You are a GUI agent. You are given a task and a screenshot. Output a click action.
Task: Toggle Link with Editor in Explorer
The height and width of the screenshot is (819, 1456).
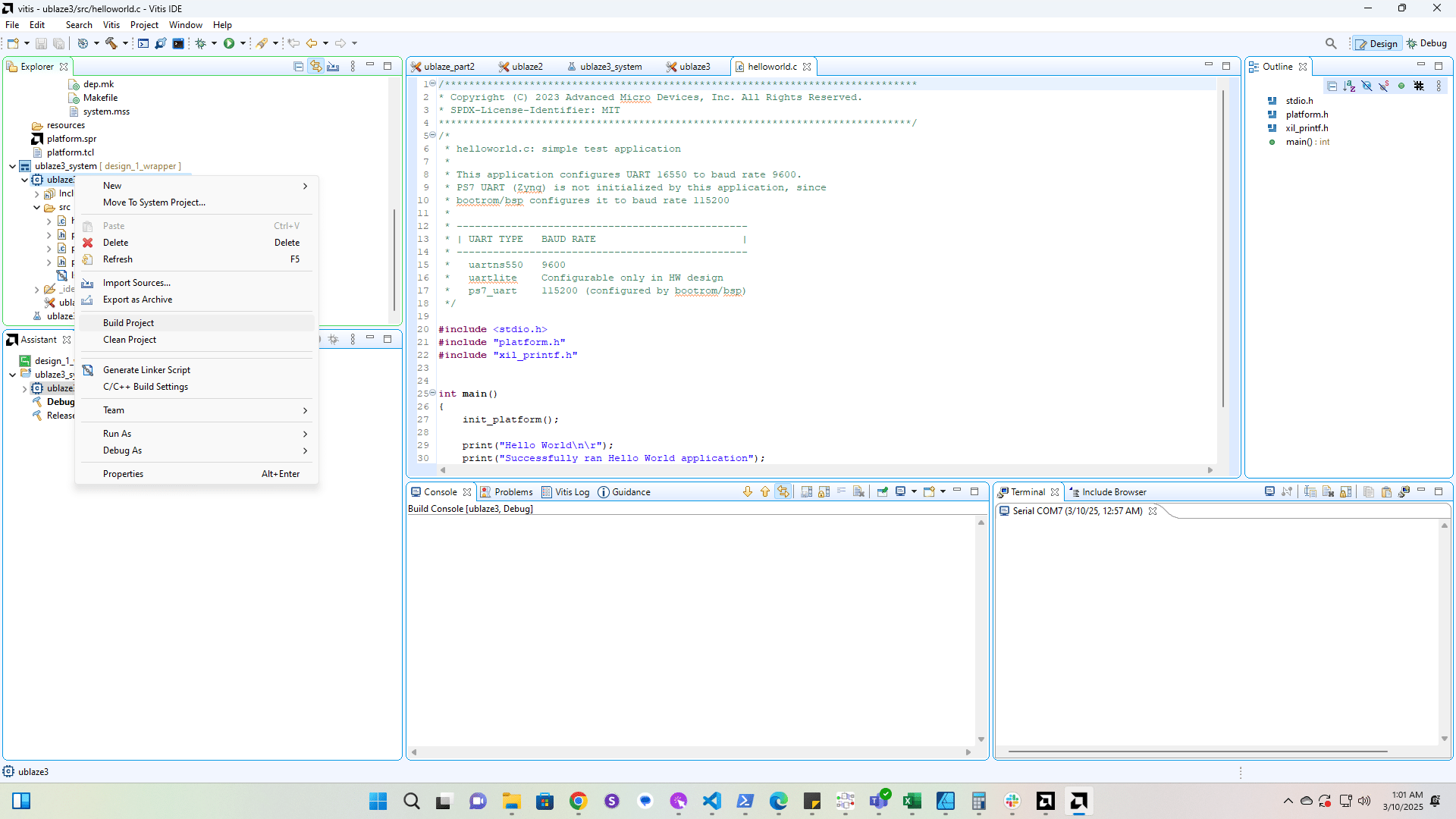click(315, 67)
